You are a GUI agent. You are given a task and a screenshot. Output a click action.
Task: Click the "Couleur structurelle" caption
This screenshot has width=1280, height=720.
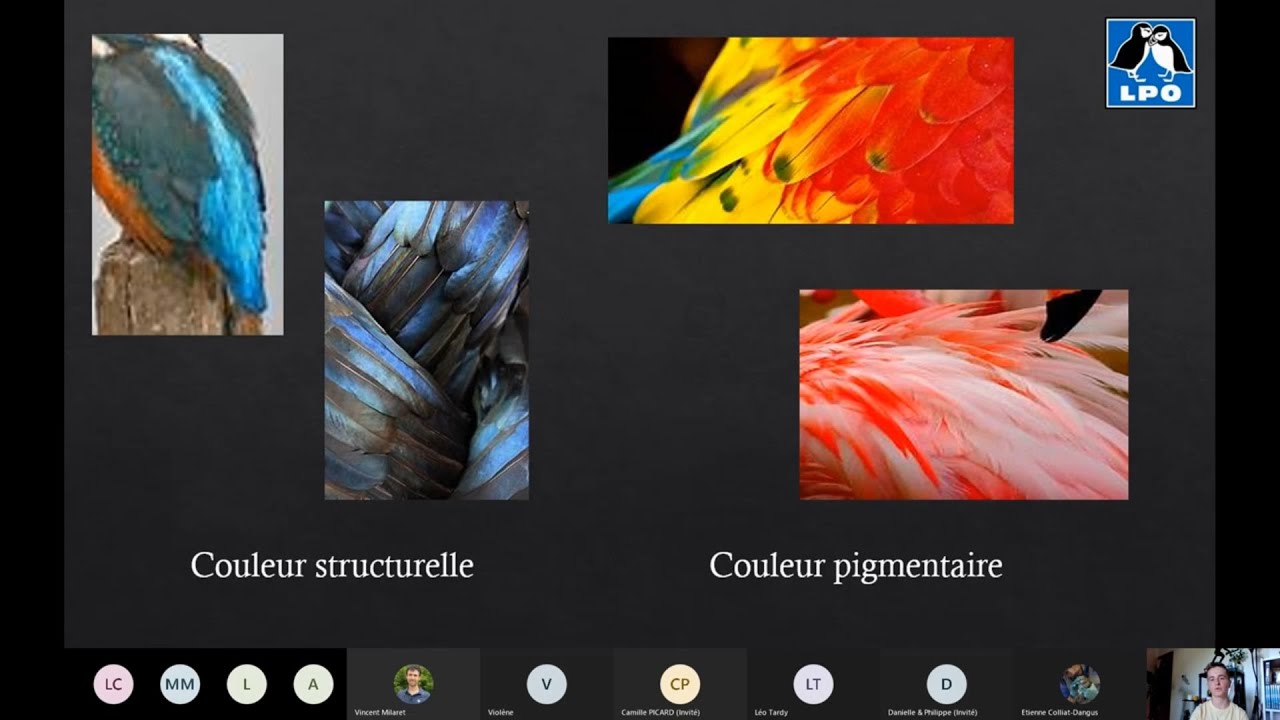(332, 565)
